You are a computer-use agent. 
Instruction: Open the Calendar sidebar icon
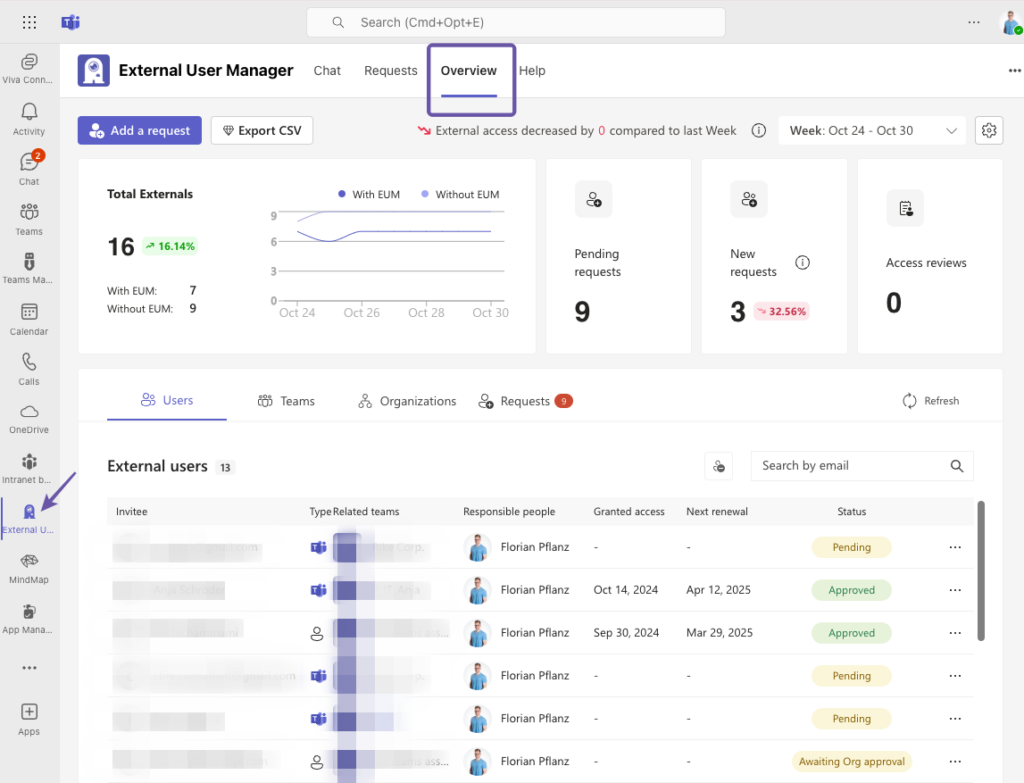click(29, 319)
